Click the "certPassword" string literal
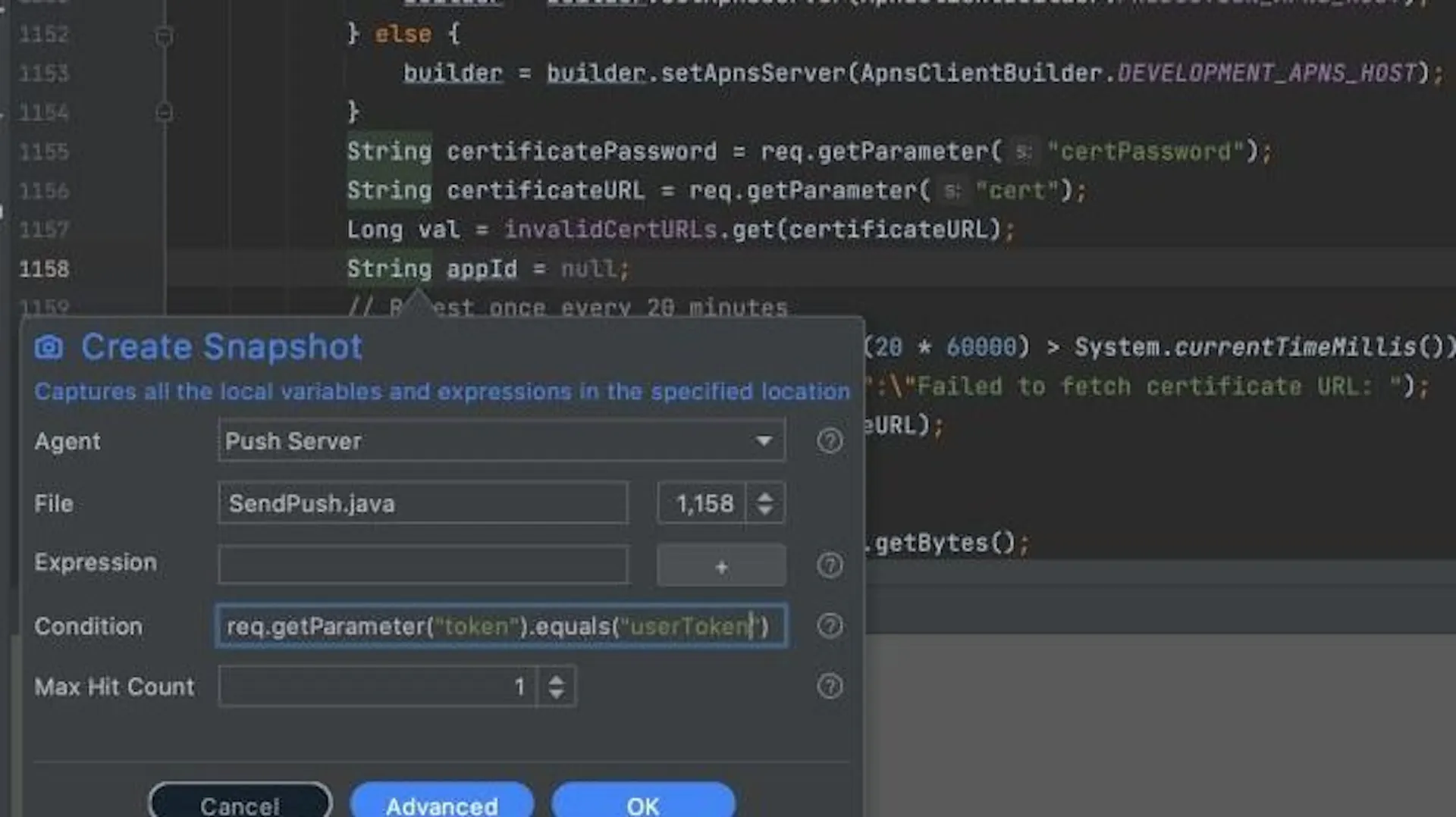This screenshot has width=1456, height=817. (x=1146, y=152)
